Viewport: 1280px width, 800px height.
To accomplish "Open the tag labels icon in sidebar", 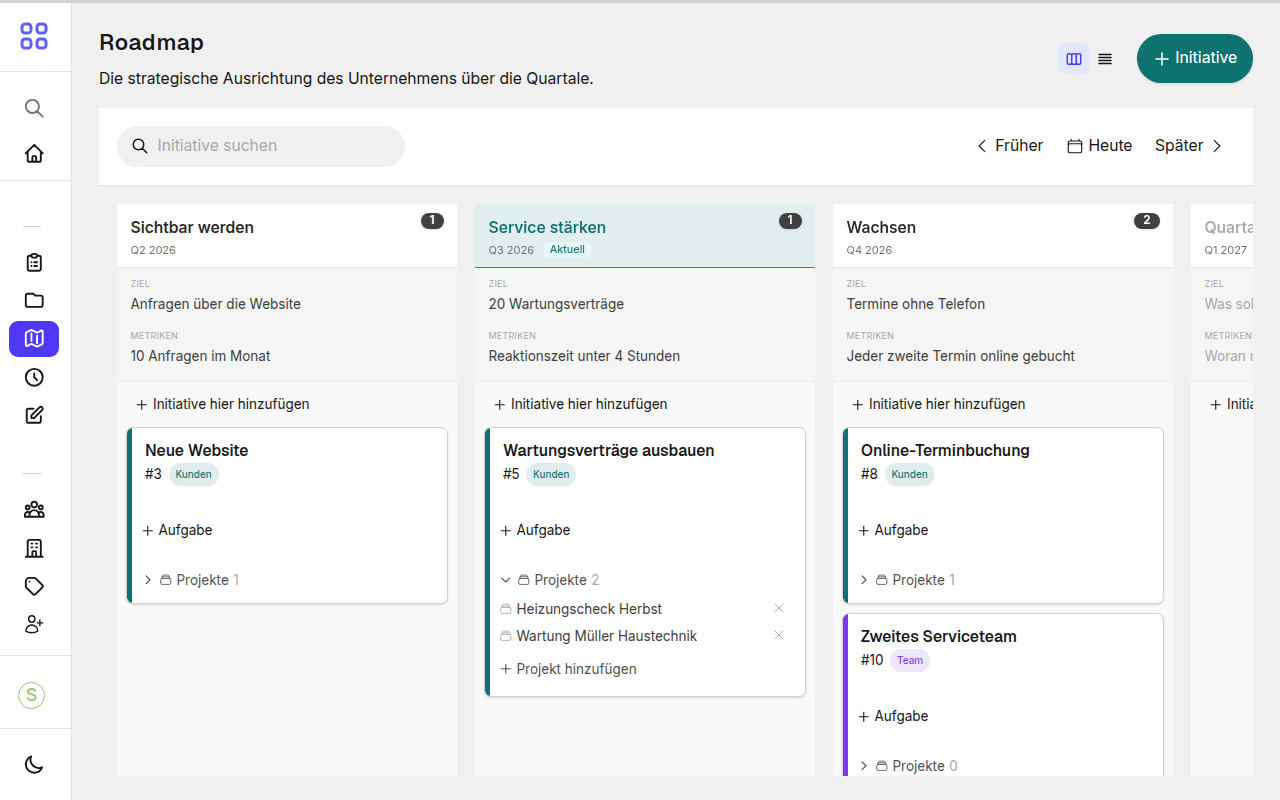I will (34, 586).
